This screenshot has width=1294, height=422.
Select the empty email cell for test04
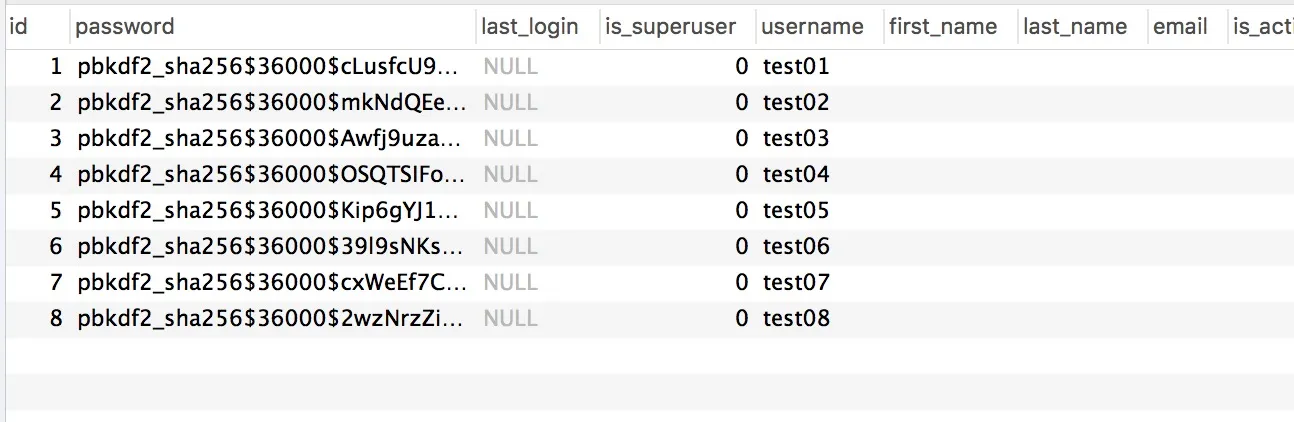point(1186,175)
